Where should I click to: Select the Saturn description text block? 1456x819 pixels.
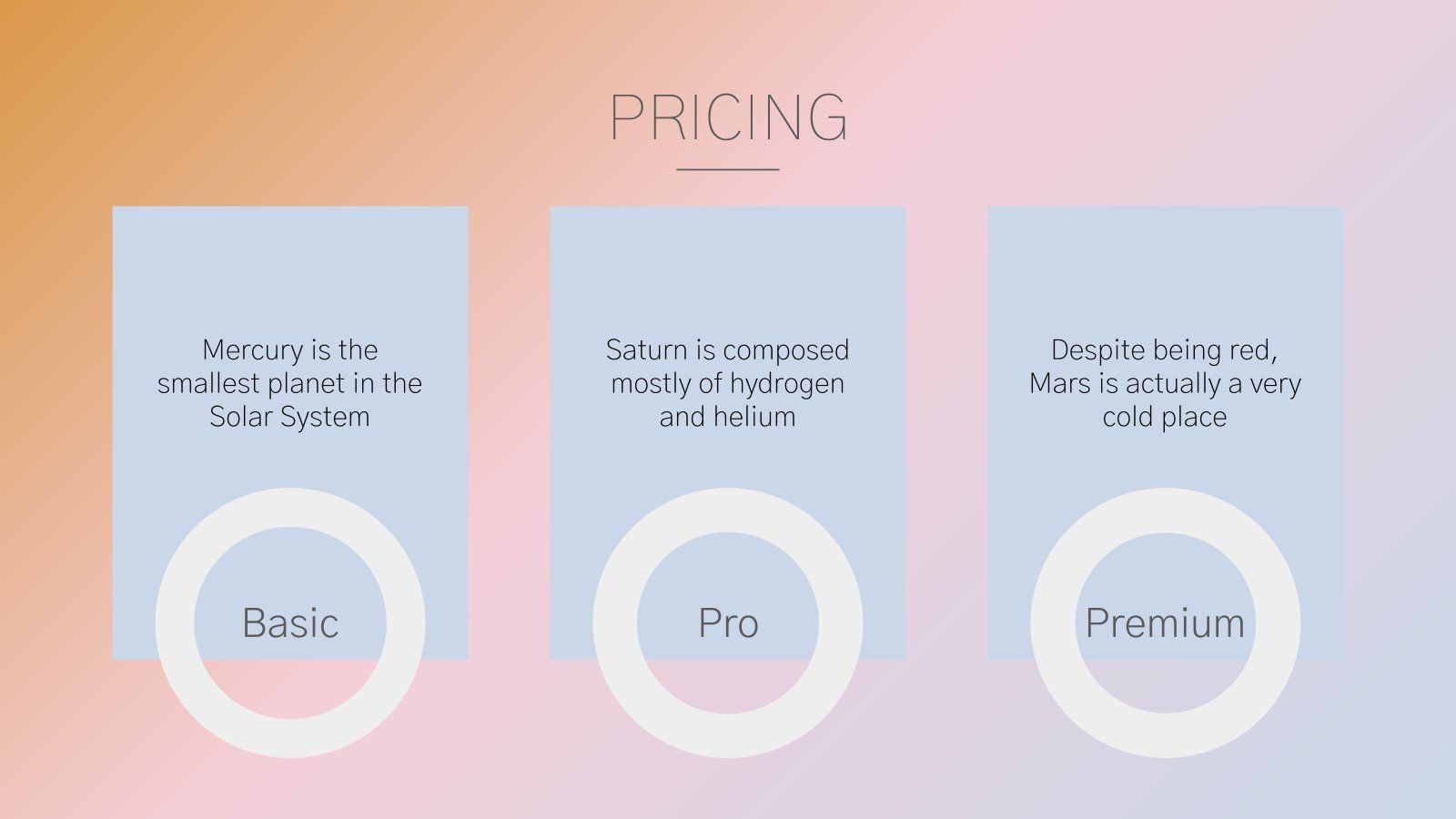point(728,383)
